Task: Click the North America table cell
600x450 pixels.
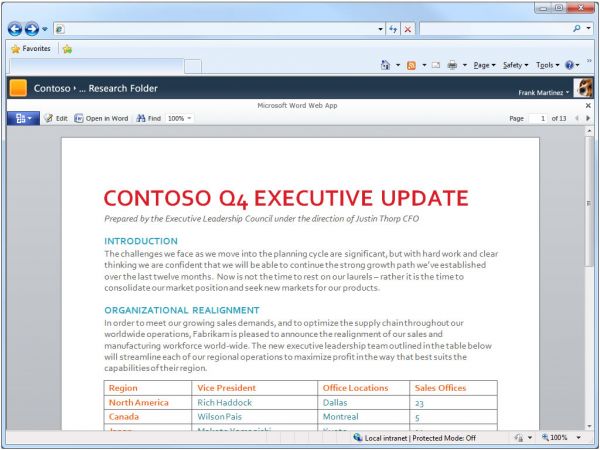Action: (148, 403)
